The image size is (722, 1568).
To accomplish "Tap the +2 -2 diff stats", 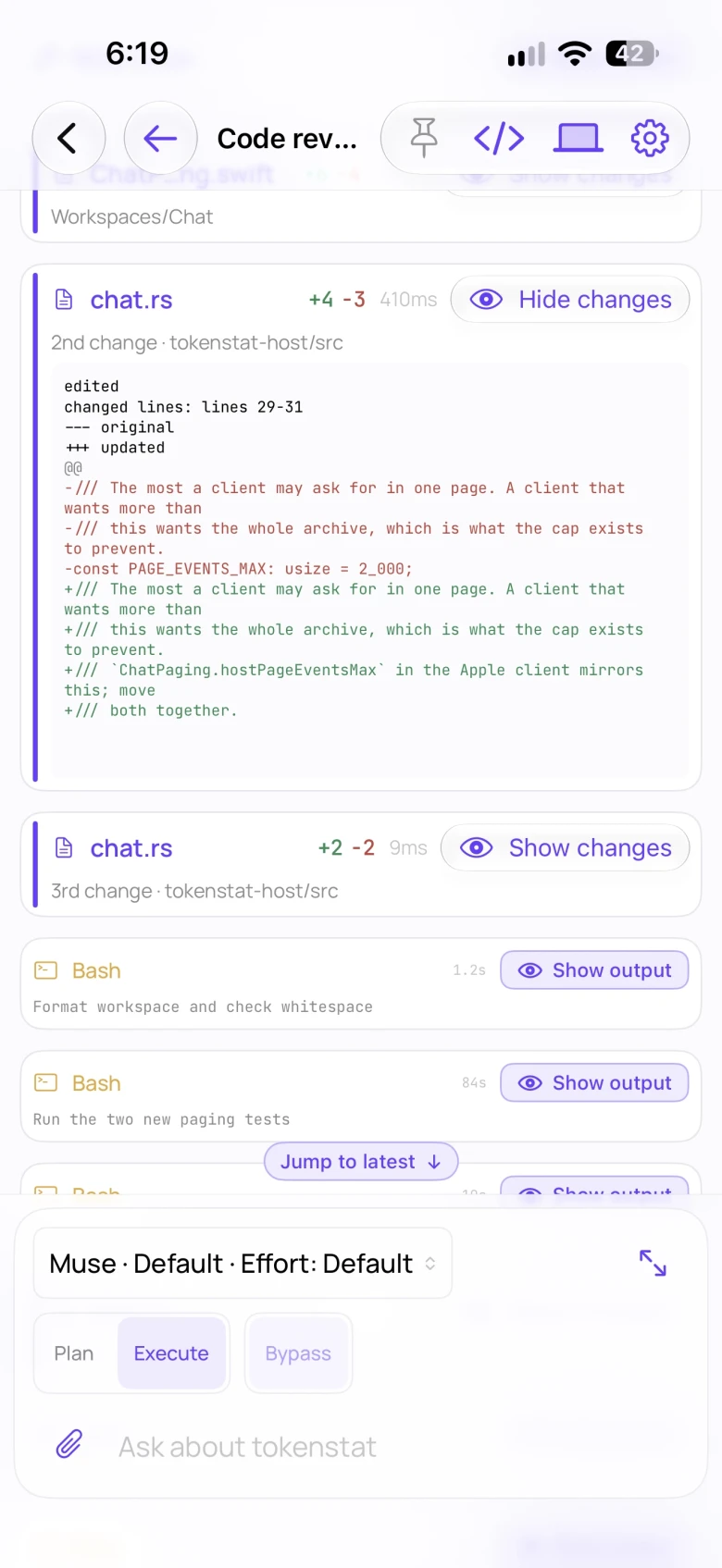I will pos(346,848).
